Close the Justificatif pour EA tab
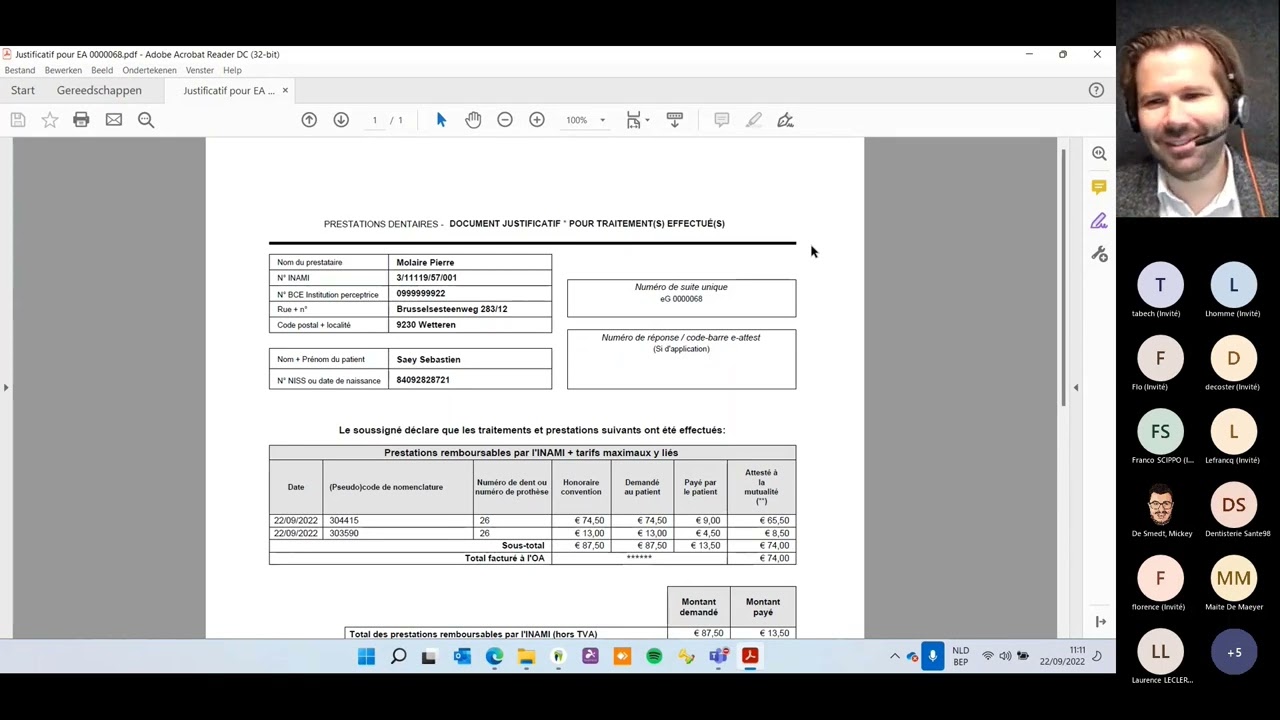Image resolution: width=1280 pixels, height=720 pixels. coord(285,90)
